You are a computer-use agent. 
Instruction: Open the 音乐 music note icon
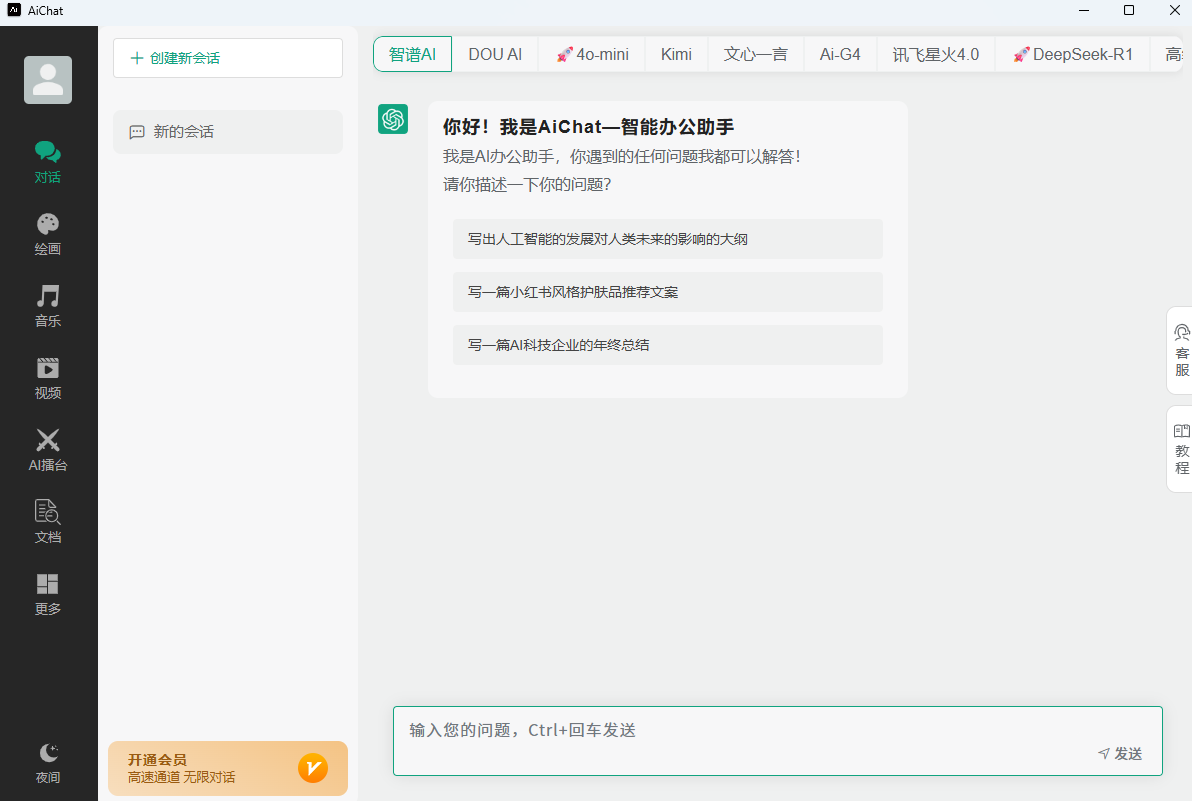click(x=48, y=297)
